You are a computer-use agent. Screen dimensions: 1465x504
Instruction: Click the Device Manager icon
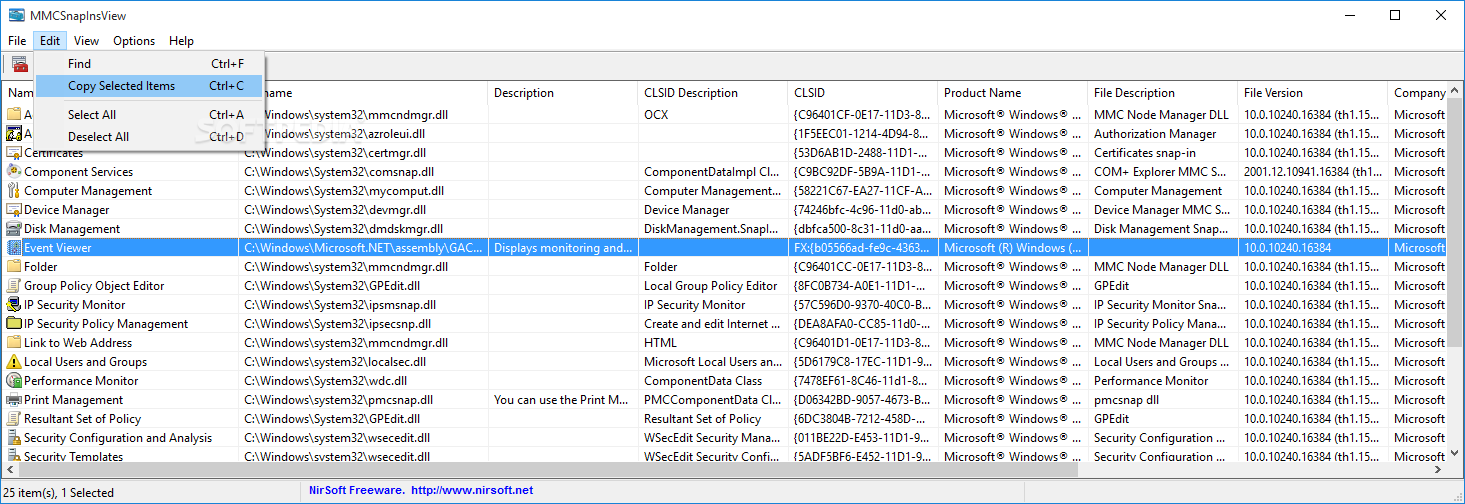[x=14, y=210]
